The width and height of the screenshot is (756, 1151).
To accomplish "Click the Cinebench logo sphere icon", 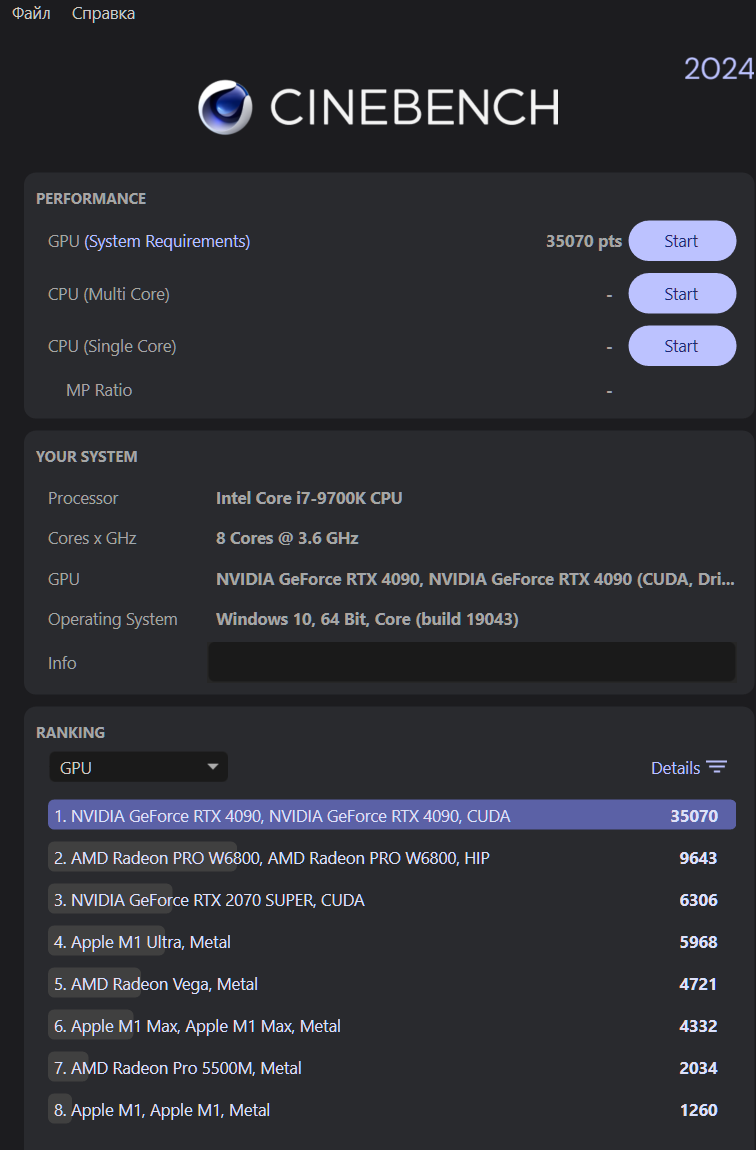I will click(225, 107).
